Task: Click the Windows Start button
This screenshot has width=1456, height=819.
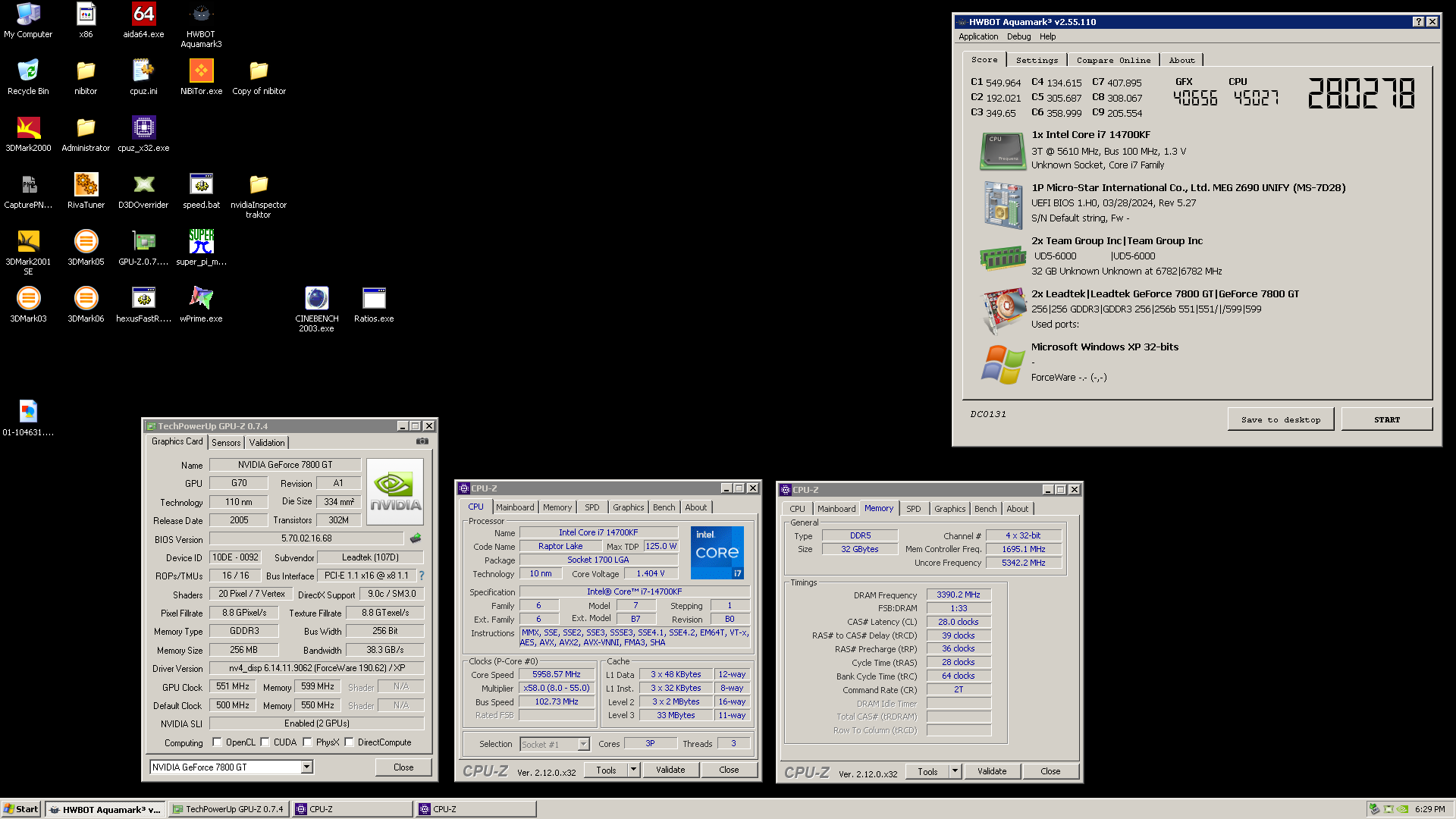Action: click(x=20, y=809)
